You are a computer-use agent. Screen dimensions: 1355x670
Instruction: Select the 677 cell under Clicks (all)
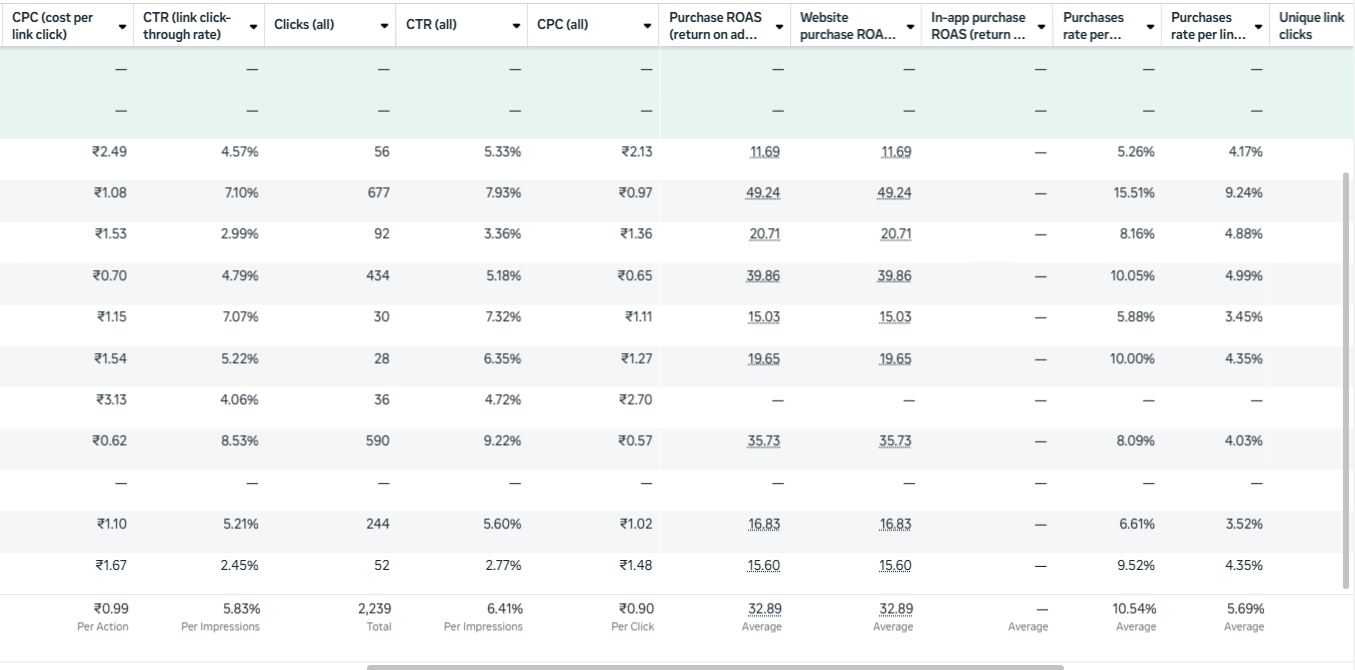[x=378, y=193]
